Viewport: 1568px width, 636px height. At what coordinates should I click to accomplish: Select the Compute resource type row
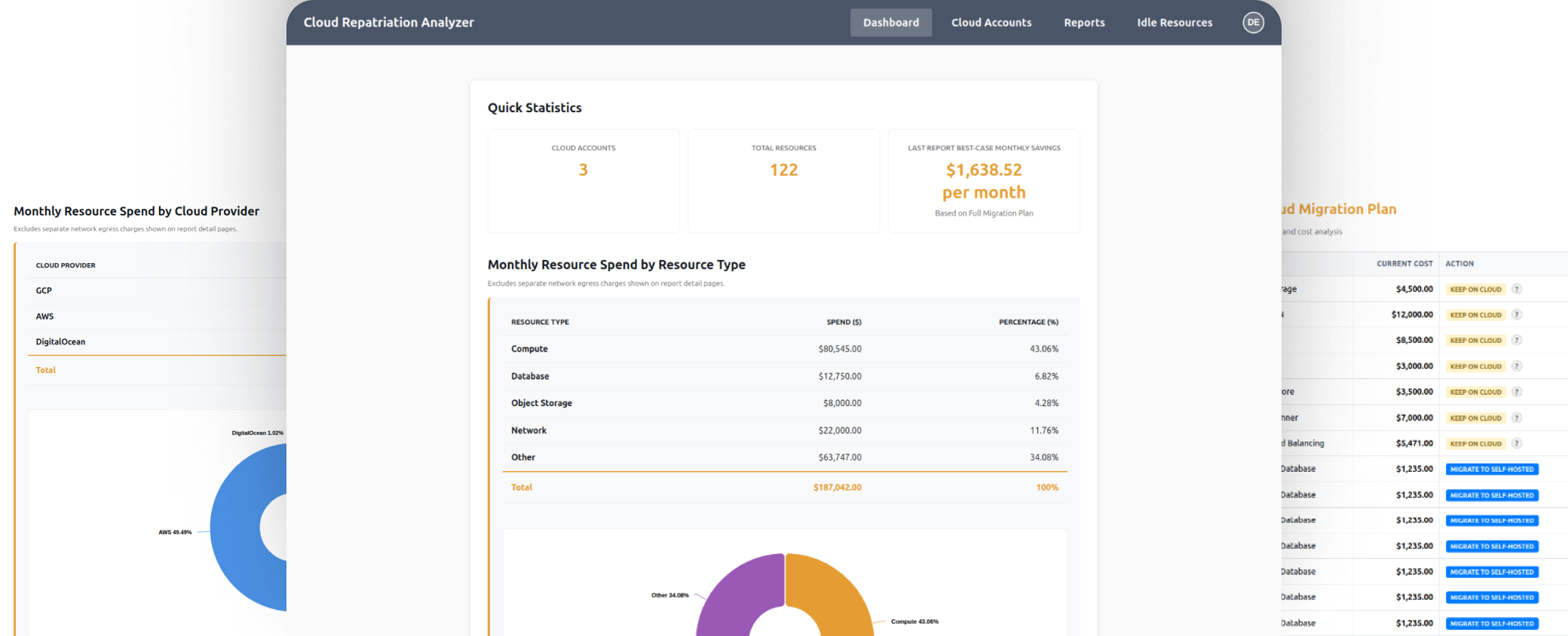pos(785,349)
